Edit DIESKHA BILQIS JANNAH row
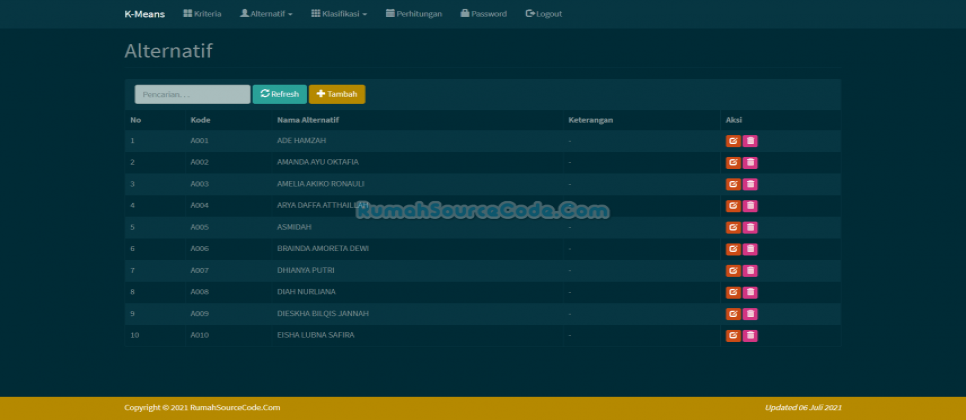The image size is (966, 420). click(733, 314)
